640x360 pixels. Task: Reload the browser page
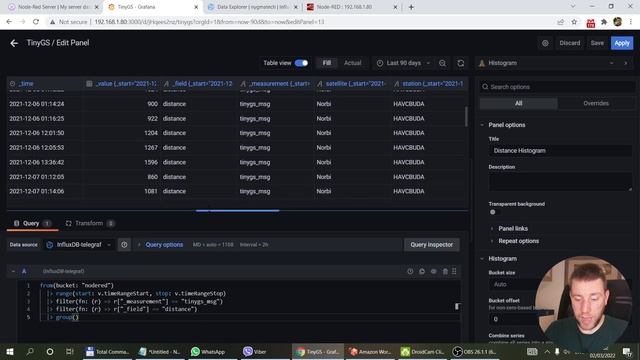click(36, 22)
